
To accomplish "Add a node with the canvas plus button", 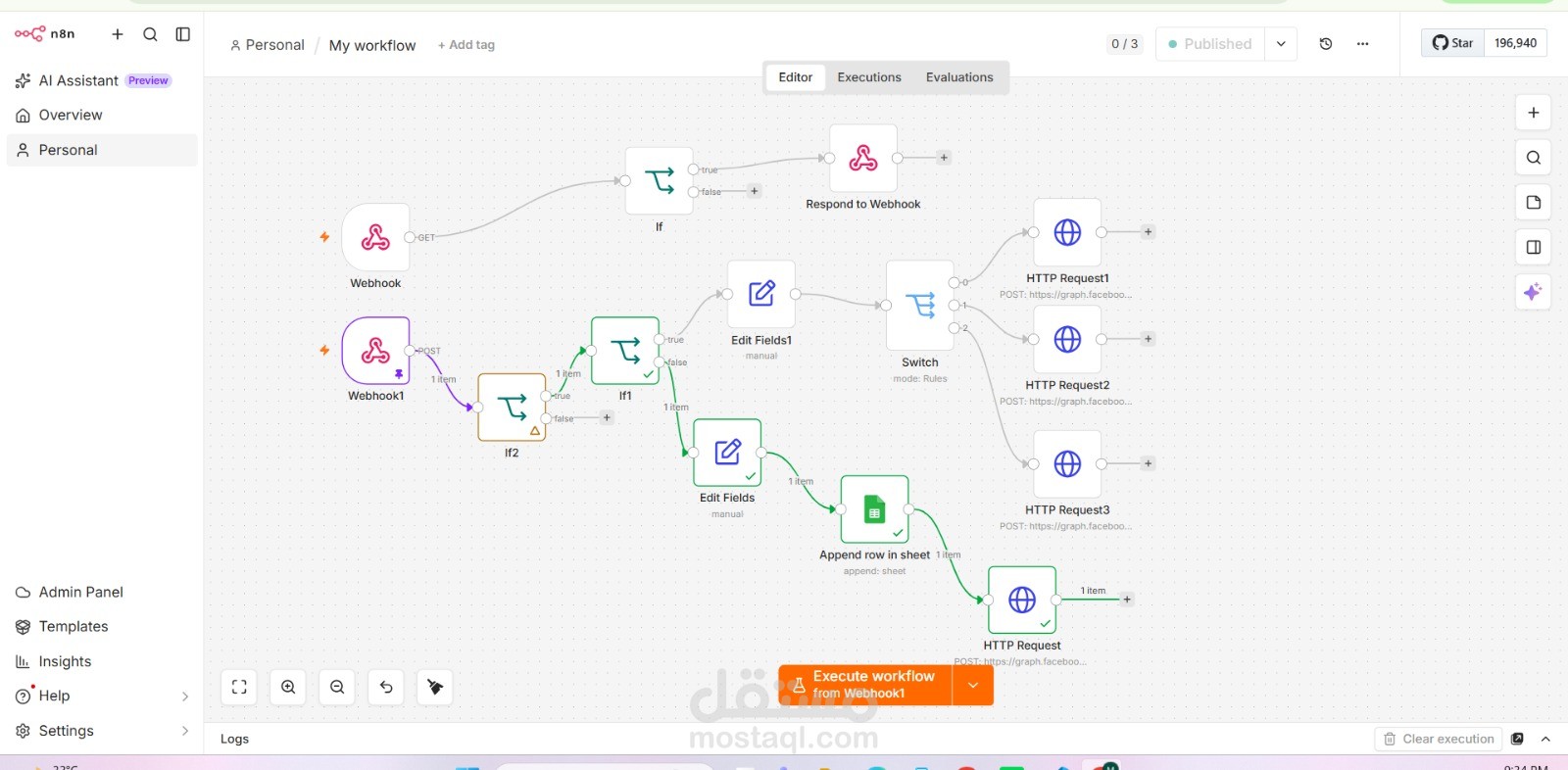I will click(x=1534, y=113).
